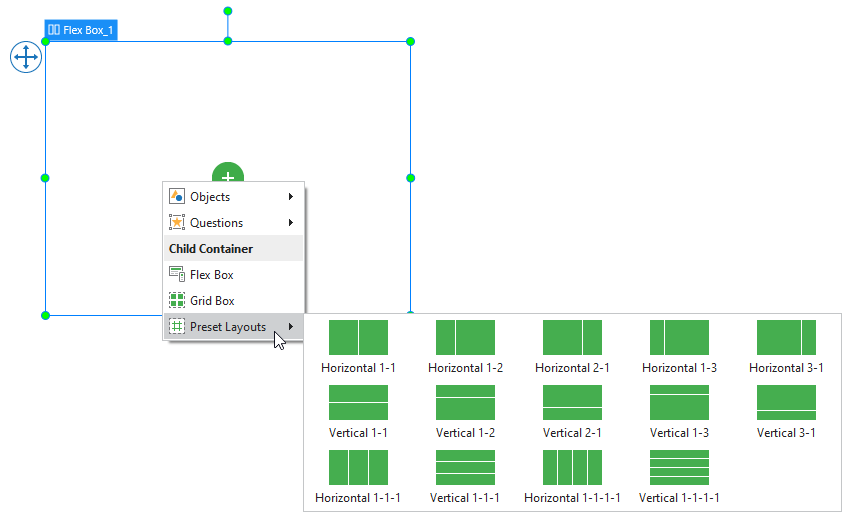The width and height of the screenshot is (842, 512).
Task: Open the Preset Layouts submenu arrow
Action: click(291, 327)
